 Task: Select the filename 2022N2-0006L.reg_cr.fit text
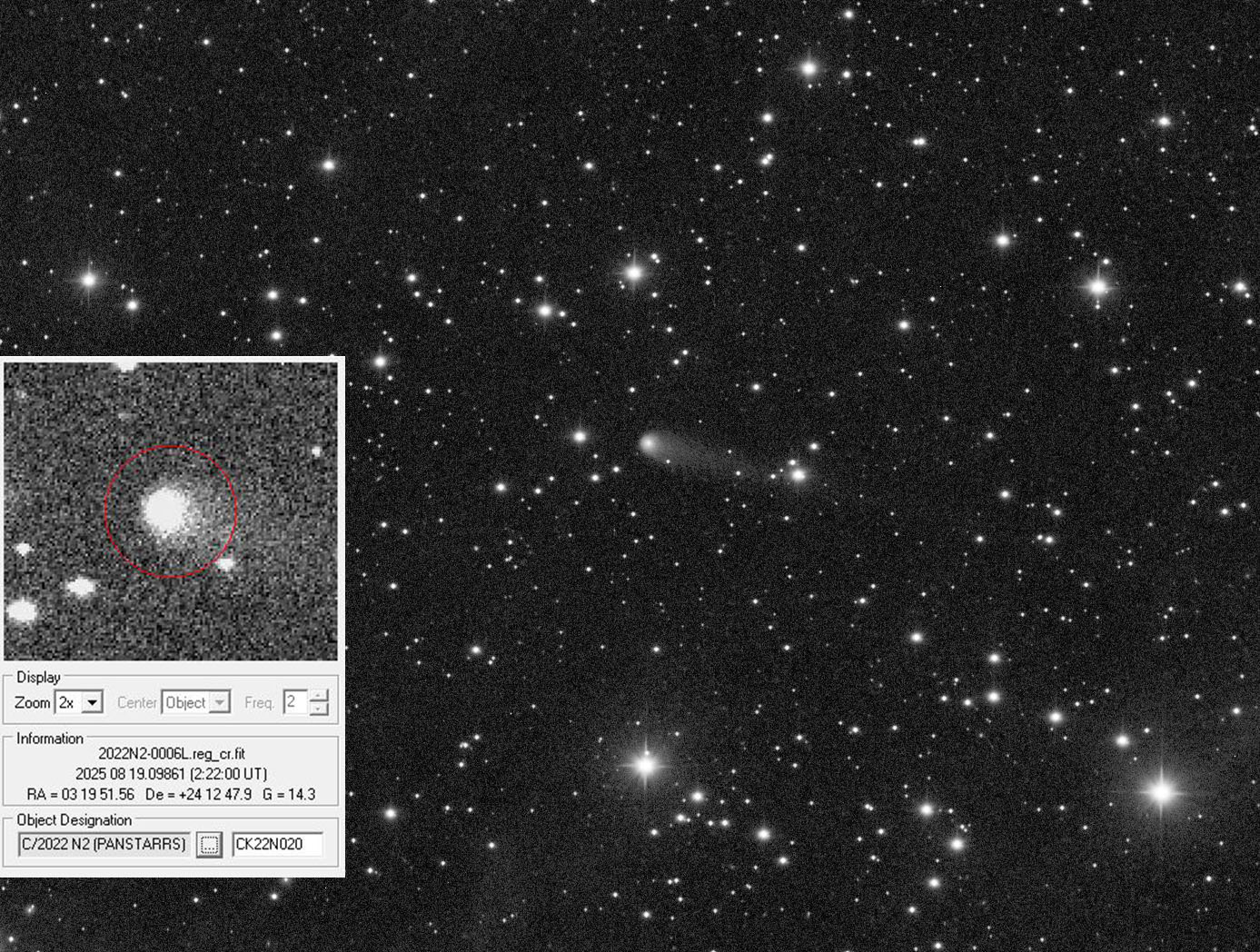[x=172, y=754]
